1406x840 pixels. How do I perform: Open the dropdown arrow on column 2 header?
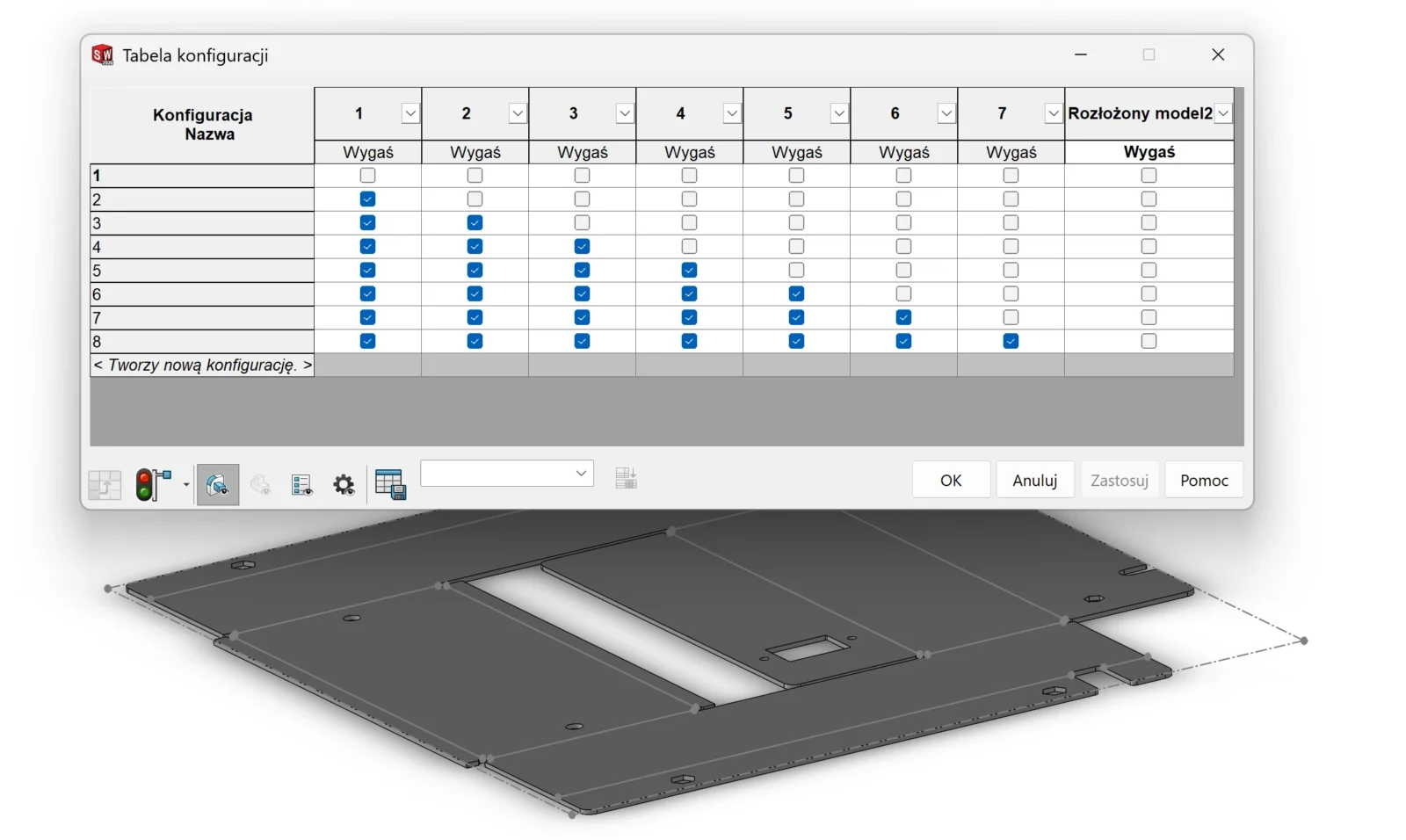click(x=518, y=113)
